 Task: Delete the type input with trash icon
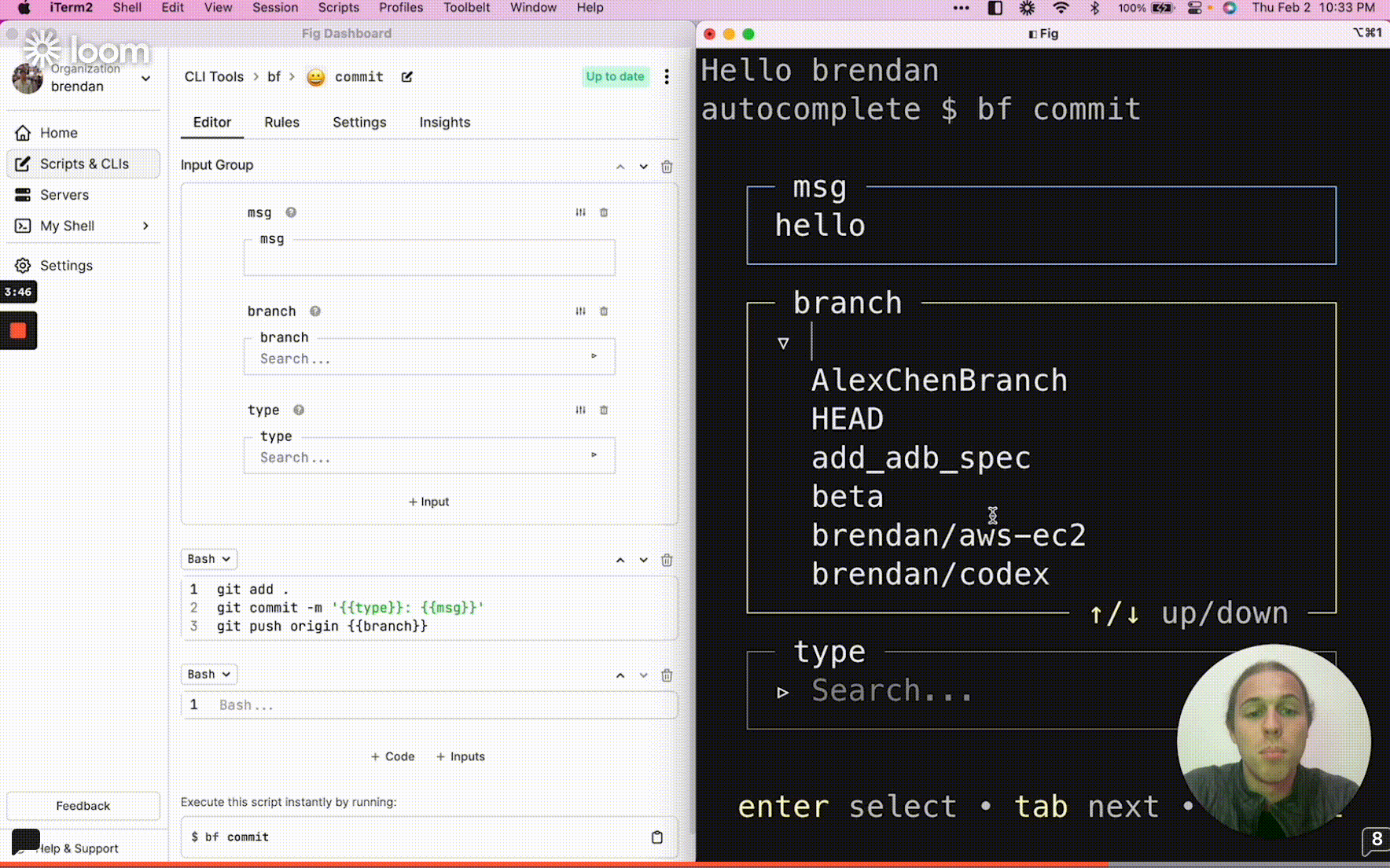tap(604, 410)
